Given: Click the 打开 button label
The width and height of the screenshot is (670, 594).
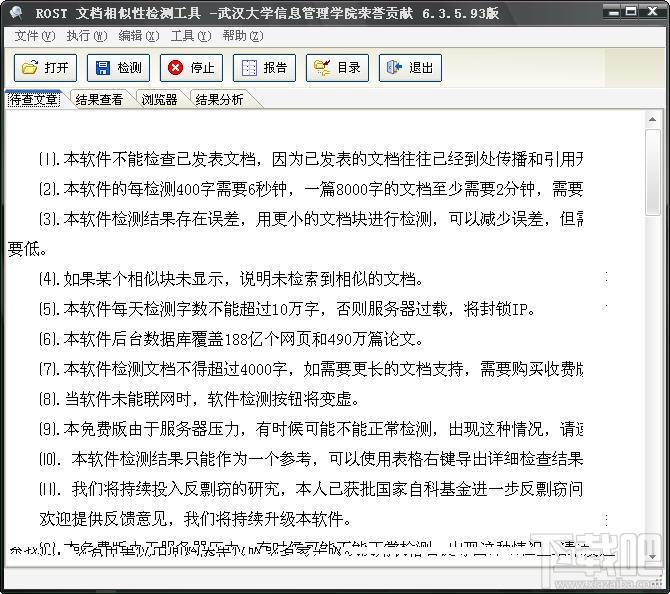Looking at the screenshot, I should pos(56,68).
